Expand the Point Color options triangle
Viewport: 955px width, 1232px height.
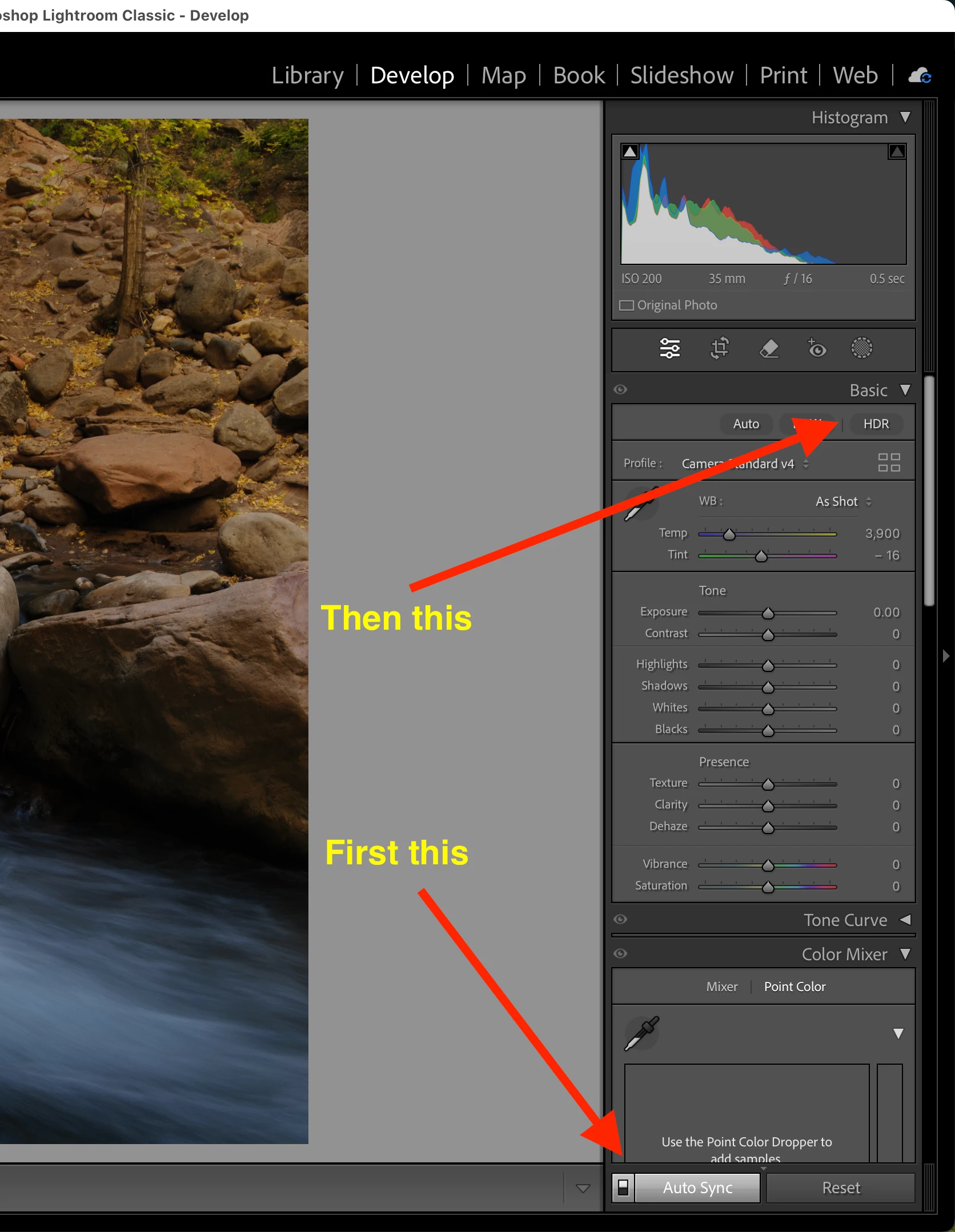click(898, 1034)
